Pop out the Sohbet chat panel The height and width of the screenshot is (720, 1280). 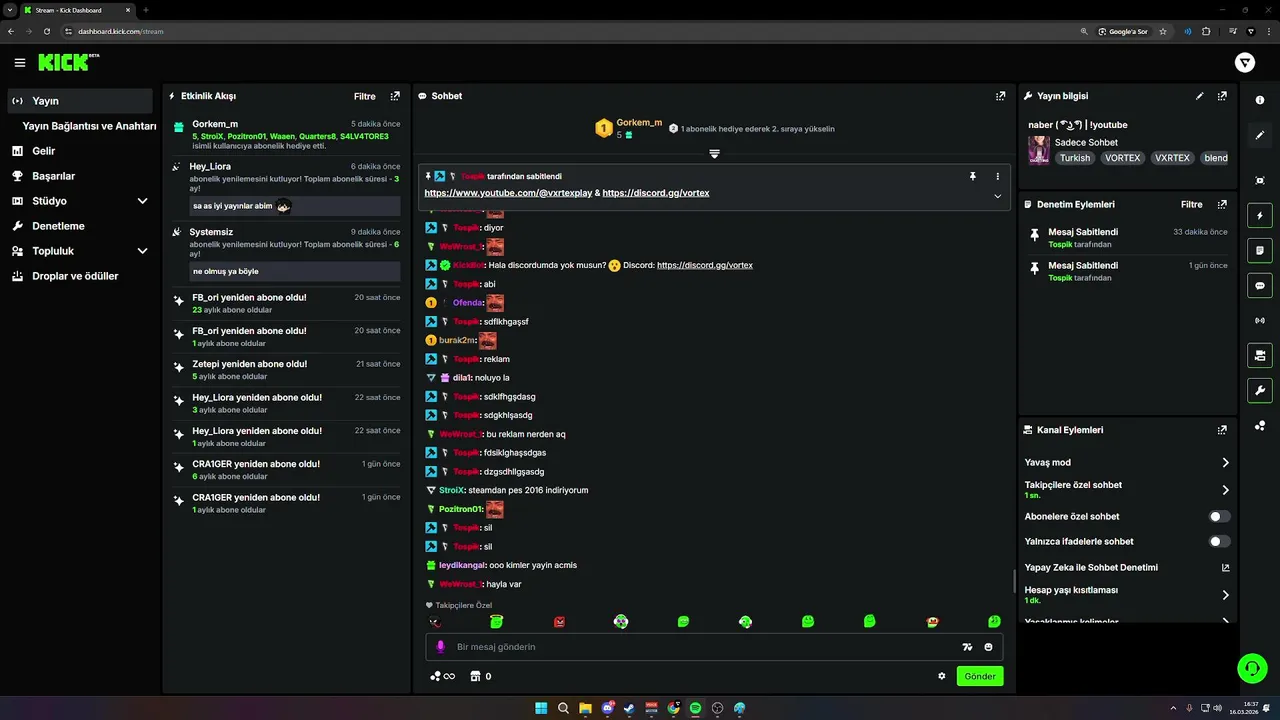click(x=1000, y=96)
